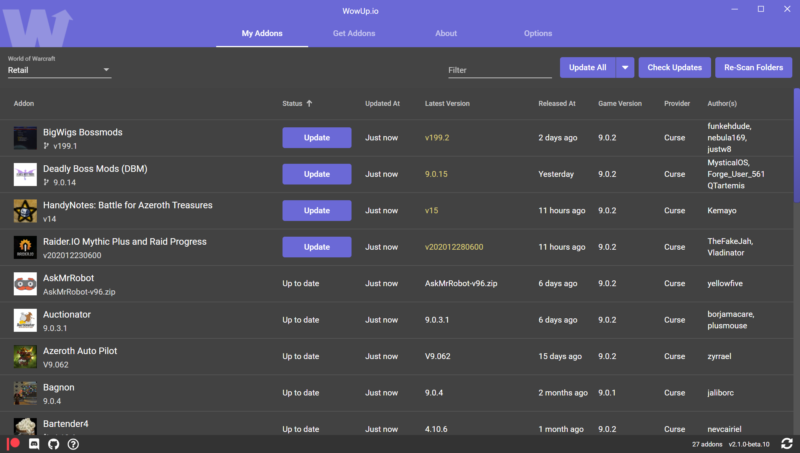
Task: Select the Bagnon addon name
Action: click(59, 388)
